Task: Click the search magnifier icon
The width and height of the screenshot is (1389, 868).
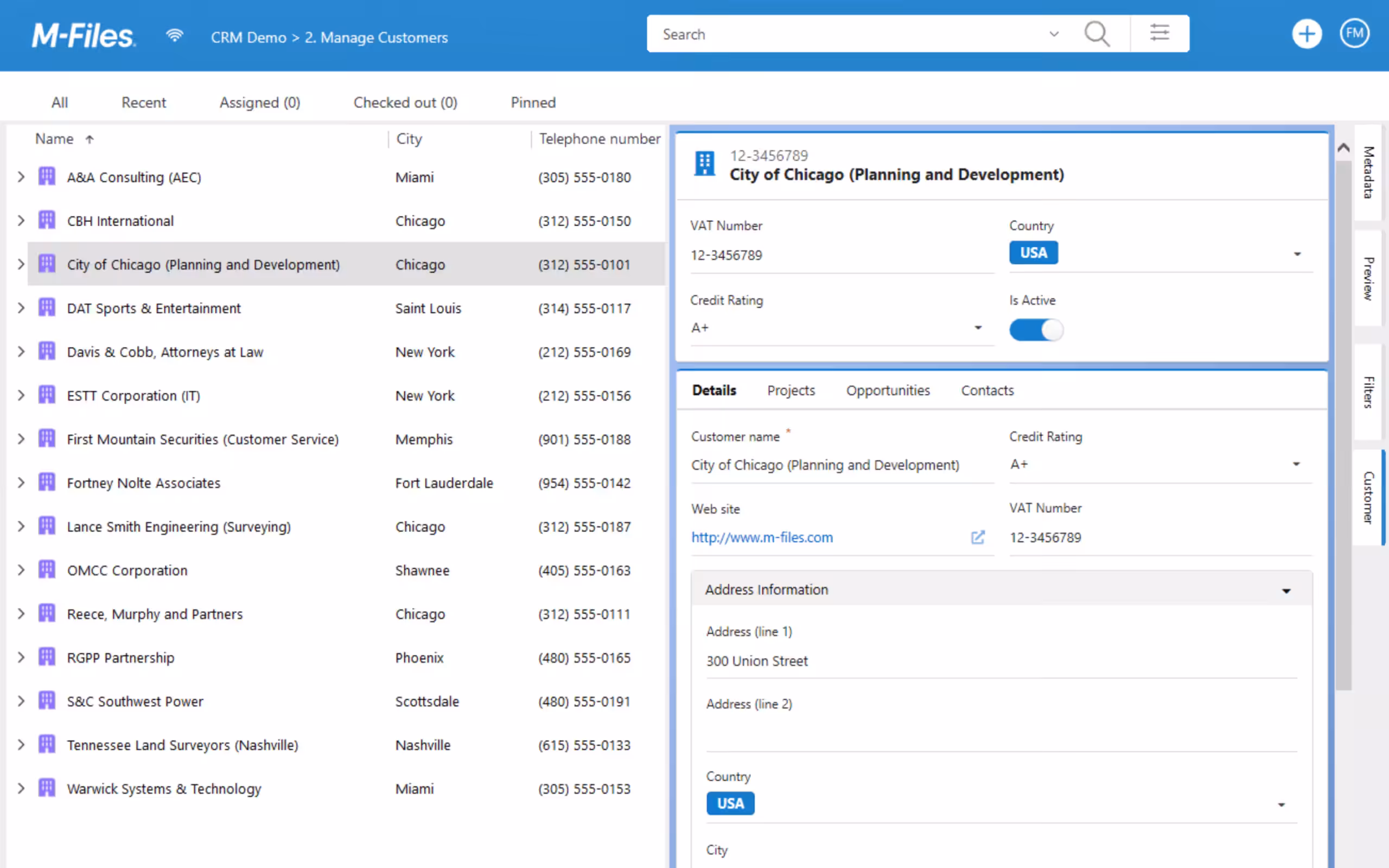Action: (1097, 34)
